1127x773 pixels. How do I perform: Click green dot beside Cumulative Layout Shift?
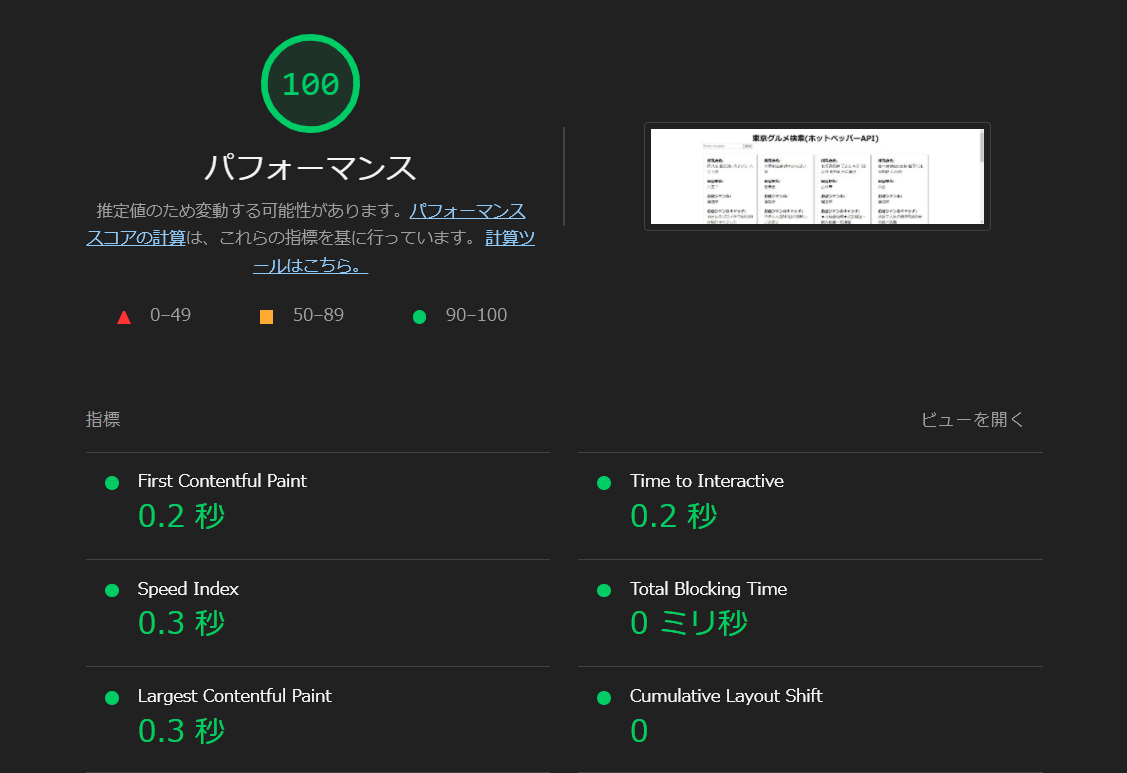coord(604,697)
